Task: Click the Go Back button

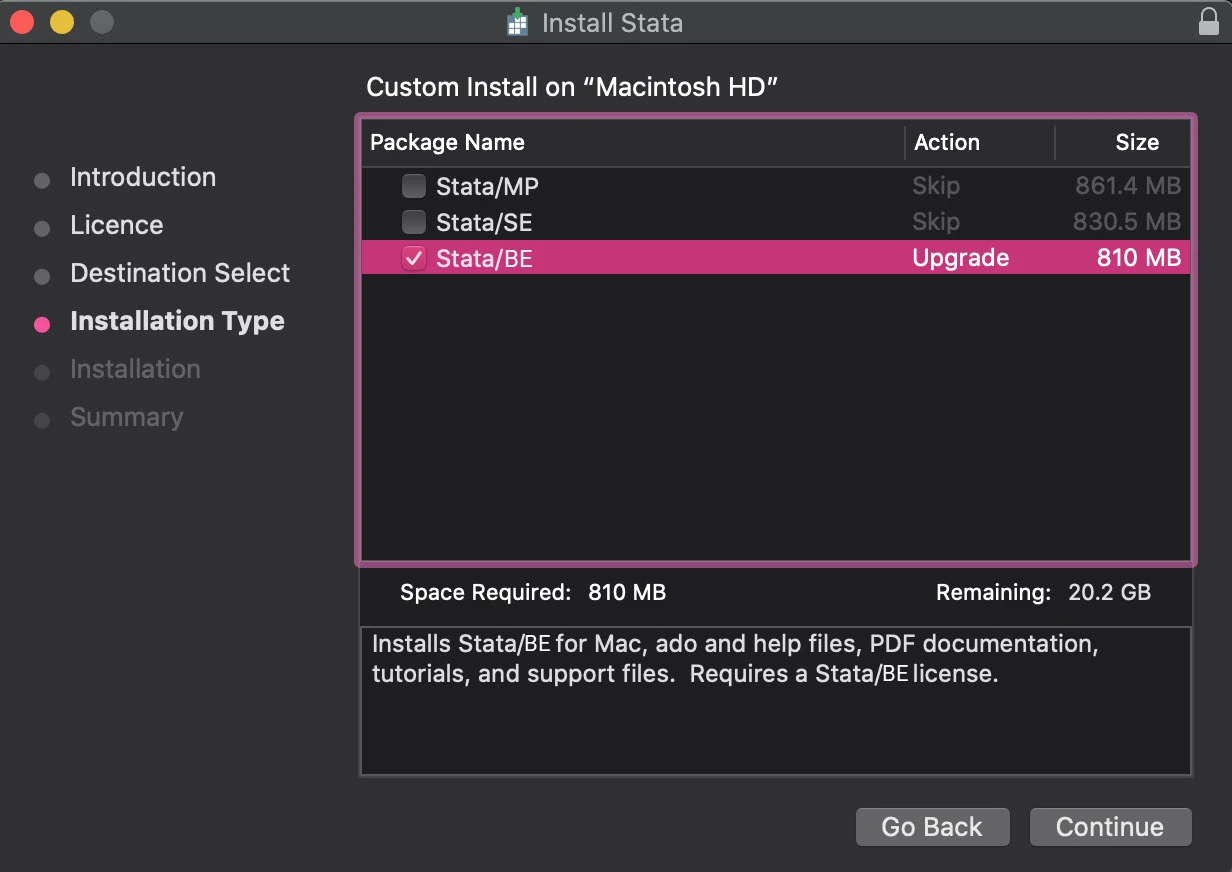Action: tap(932, 827)
